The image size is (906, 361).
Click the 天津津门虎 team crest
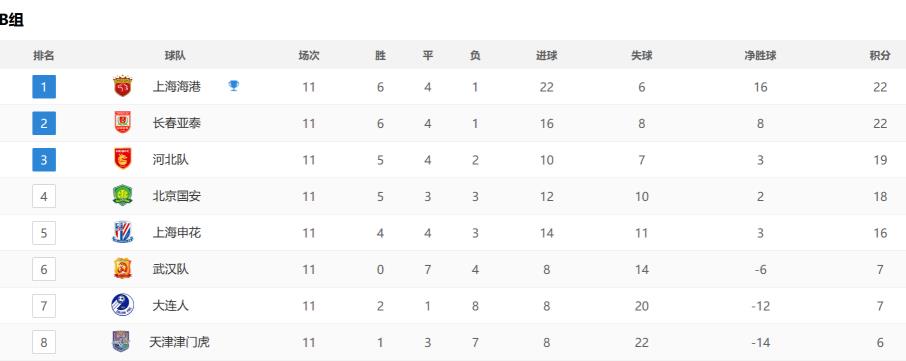coord(121,341)
